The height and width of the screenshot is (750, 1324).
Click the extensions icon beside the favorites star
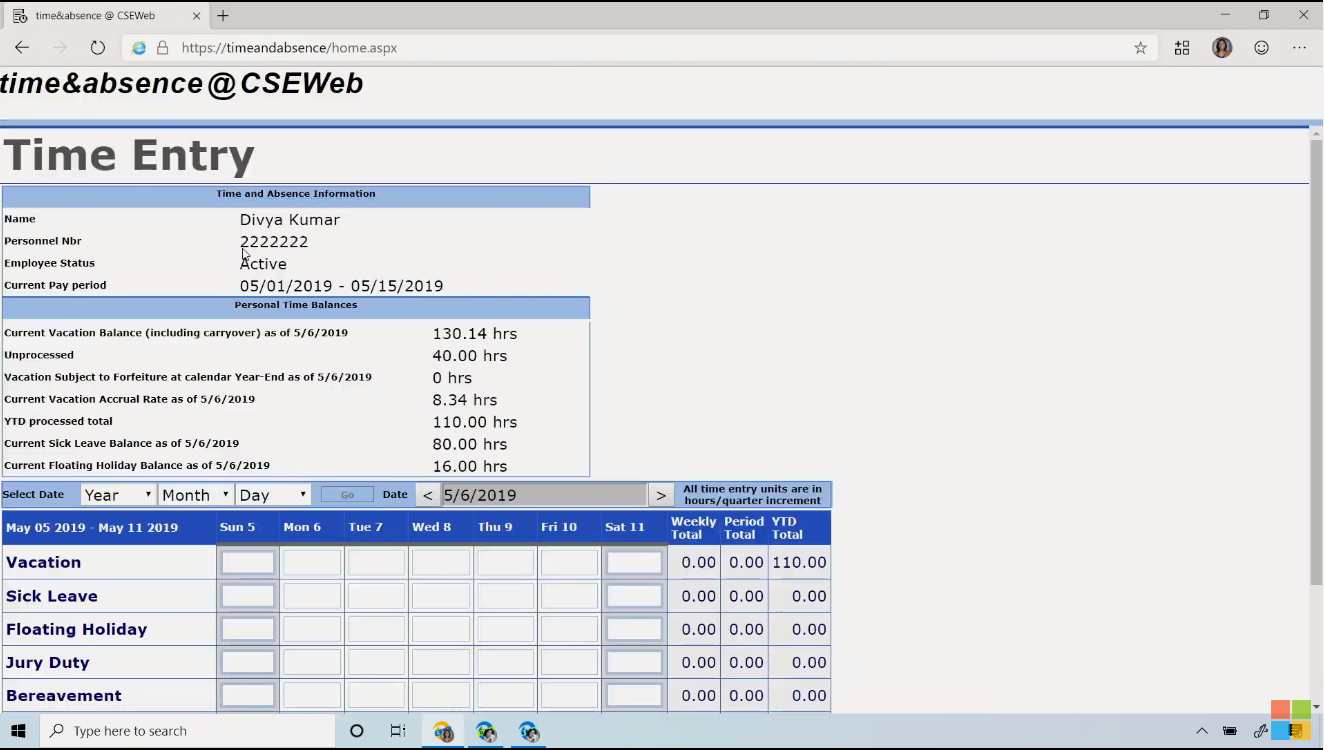(1182, 48)
